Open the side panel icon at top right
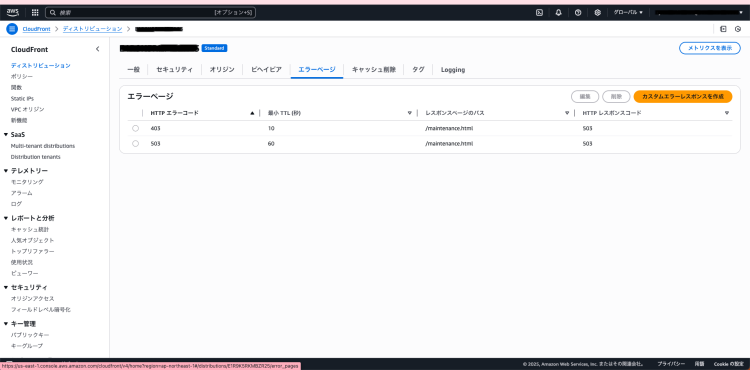The width and height of the screenshot is (750, 370). [x=723, y=29]
